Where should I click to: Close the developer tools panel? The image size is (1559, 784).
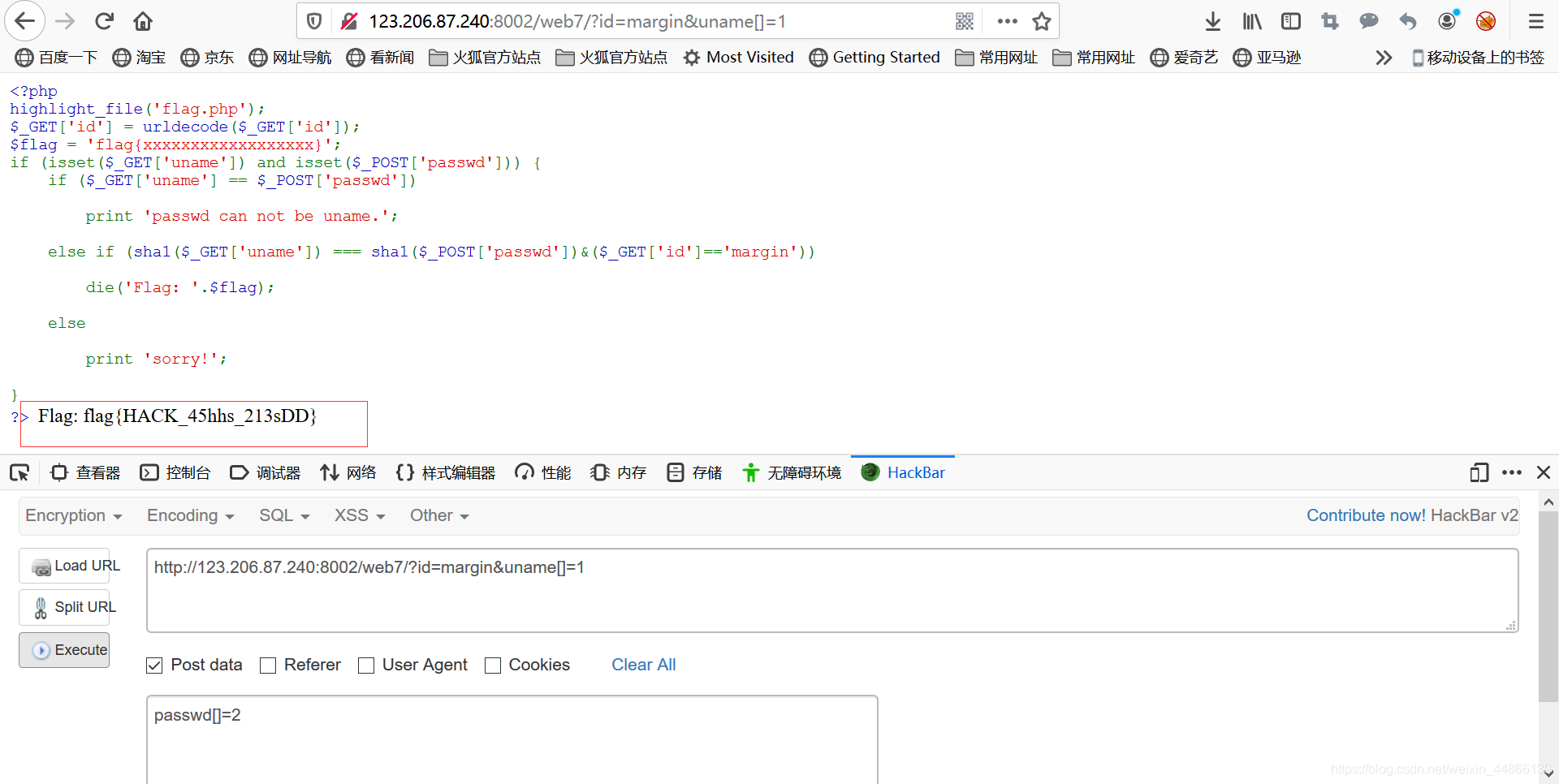pos(1544,472)
